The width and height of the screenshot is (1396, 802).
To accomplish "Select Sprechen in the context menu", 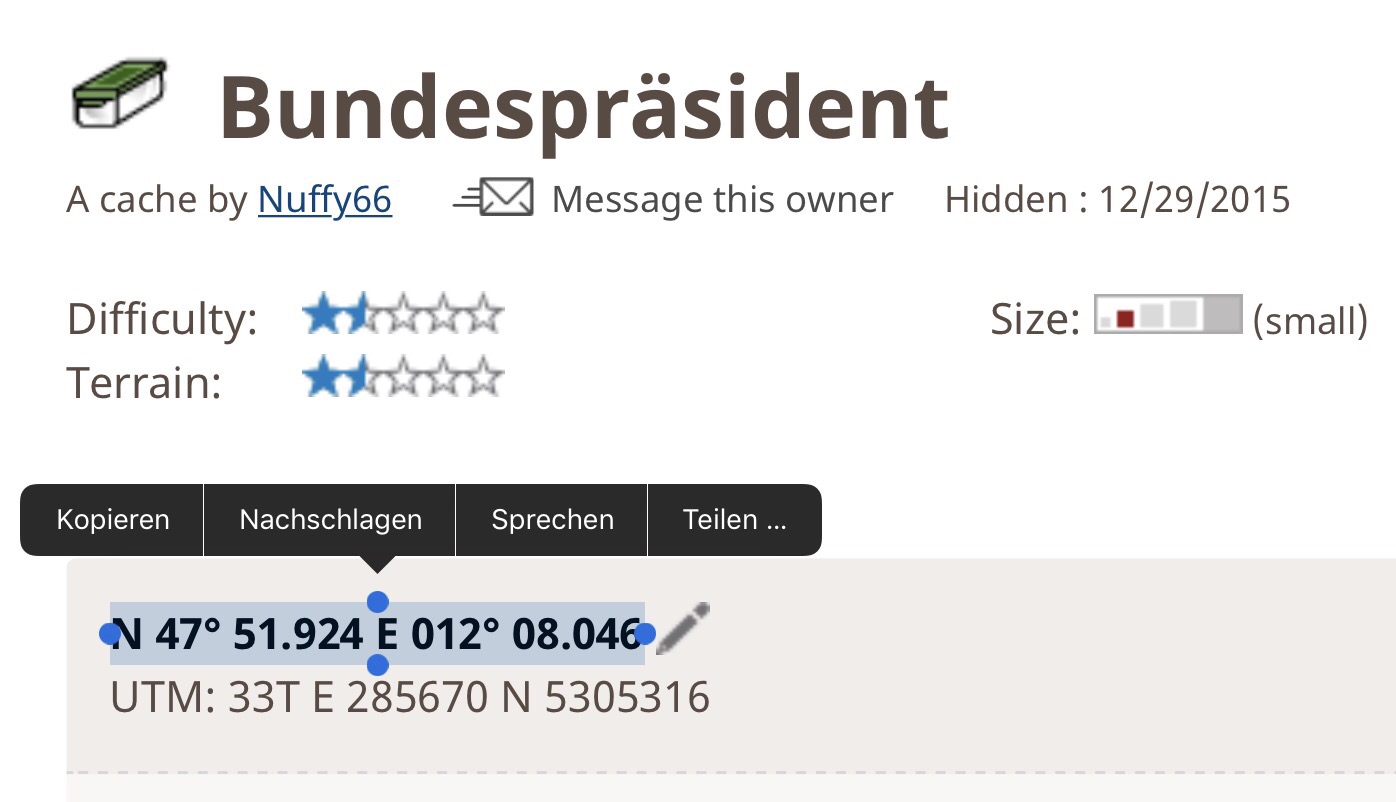I will [552, 520].
